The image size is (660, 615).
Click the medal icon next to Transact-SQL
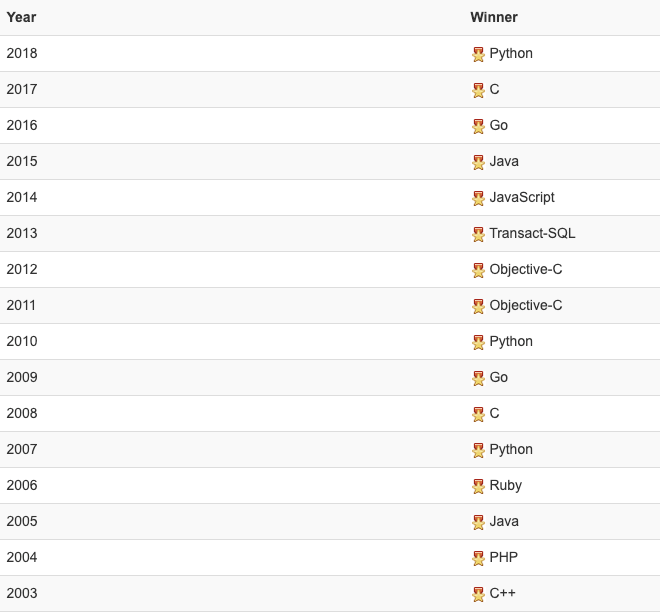click(478, 234)
